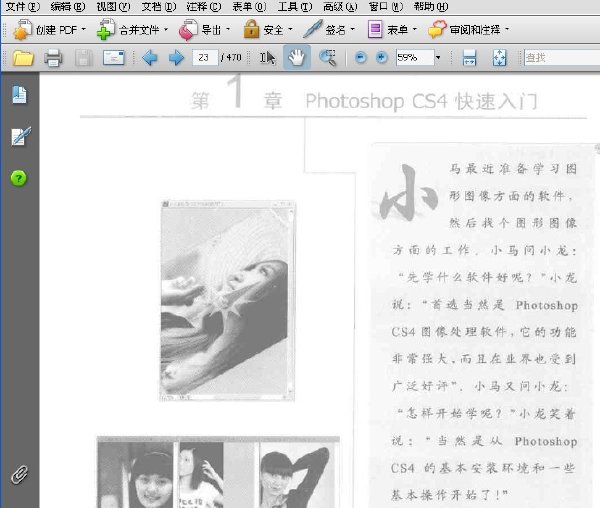This screenshot has width=600, height=508.
Task: Open the 注释 (Comments) menu
Action: [x=204, y=7]
